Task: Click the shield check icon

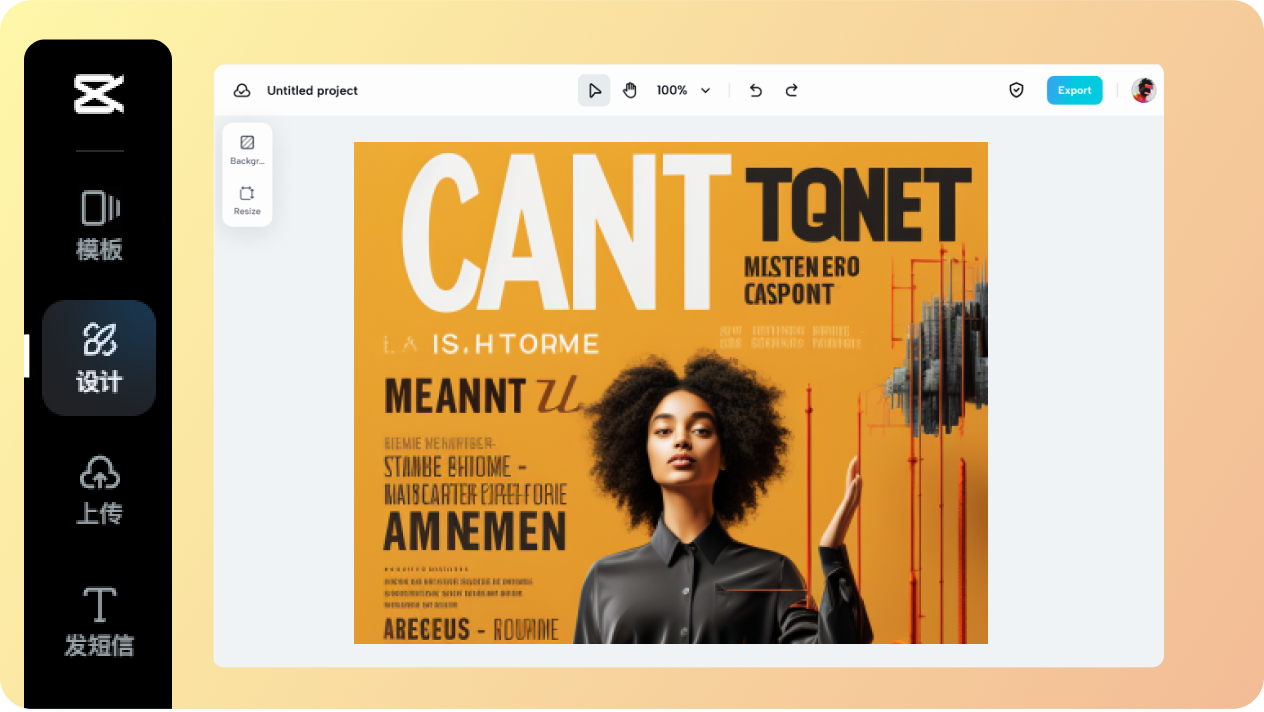Action: click(1016, 90)
